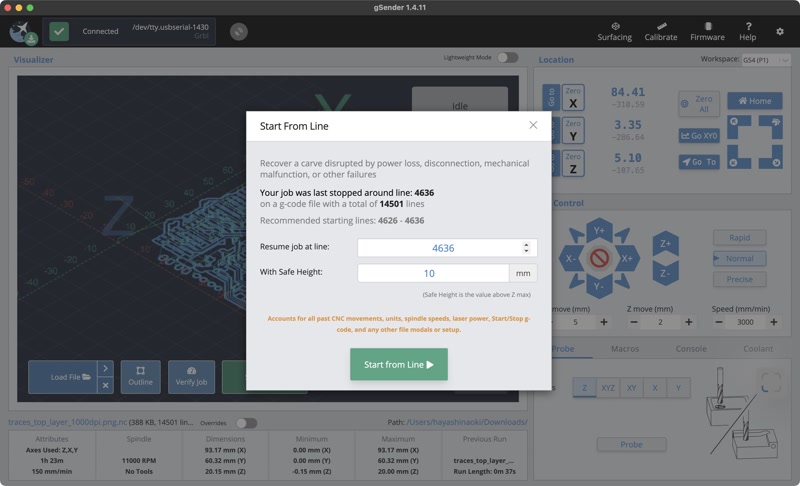Click Outline button
The height and width of the screenshot is (486, 800).
click(x=140, y=377)
